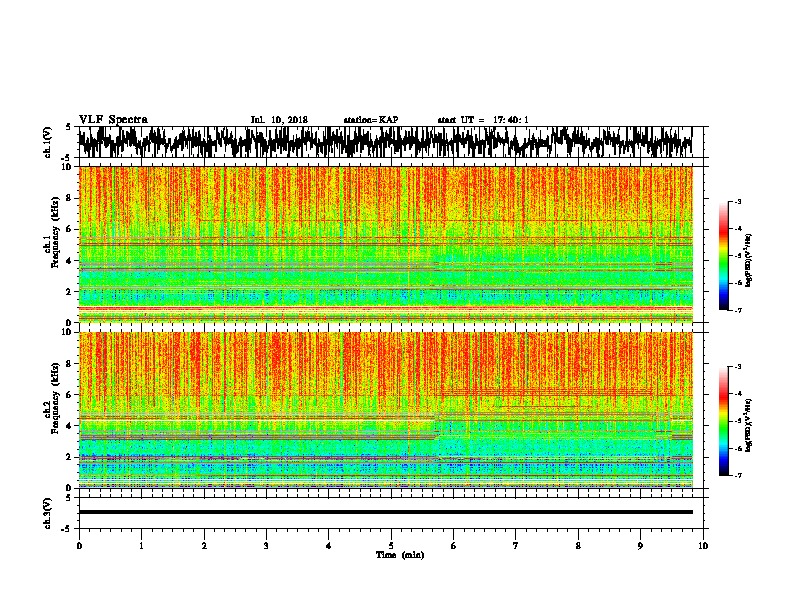Click the log(PSD) label beside ch.2 colorbar

coord(748,425)
